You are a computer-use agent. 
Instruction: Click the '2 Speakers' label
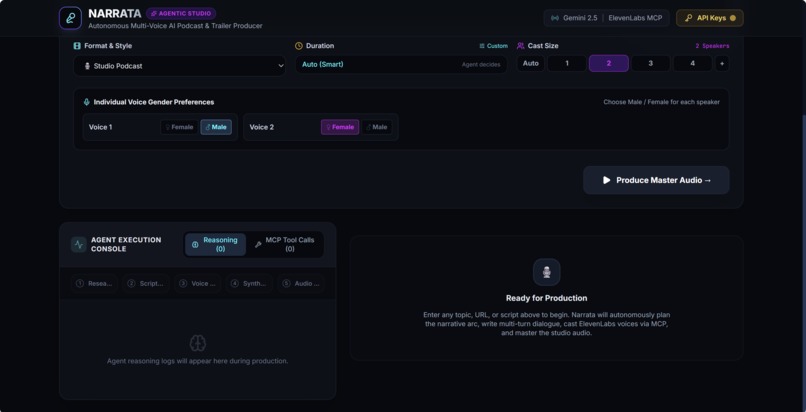tap(712, 46)
